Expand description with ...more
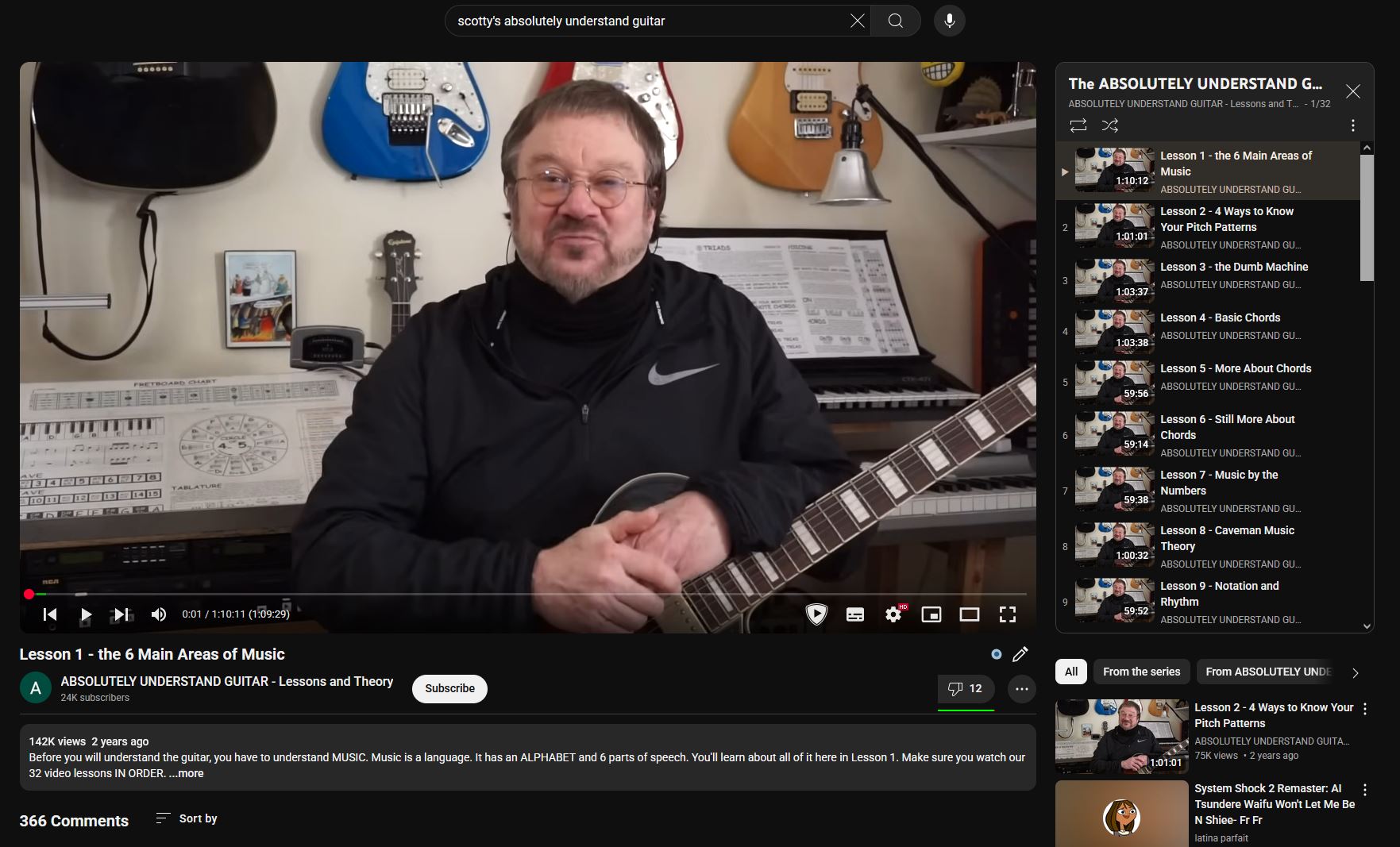 tap(186, 773)
